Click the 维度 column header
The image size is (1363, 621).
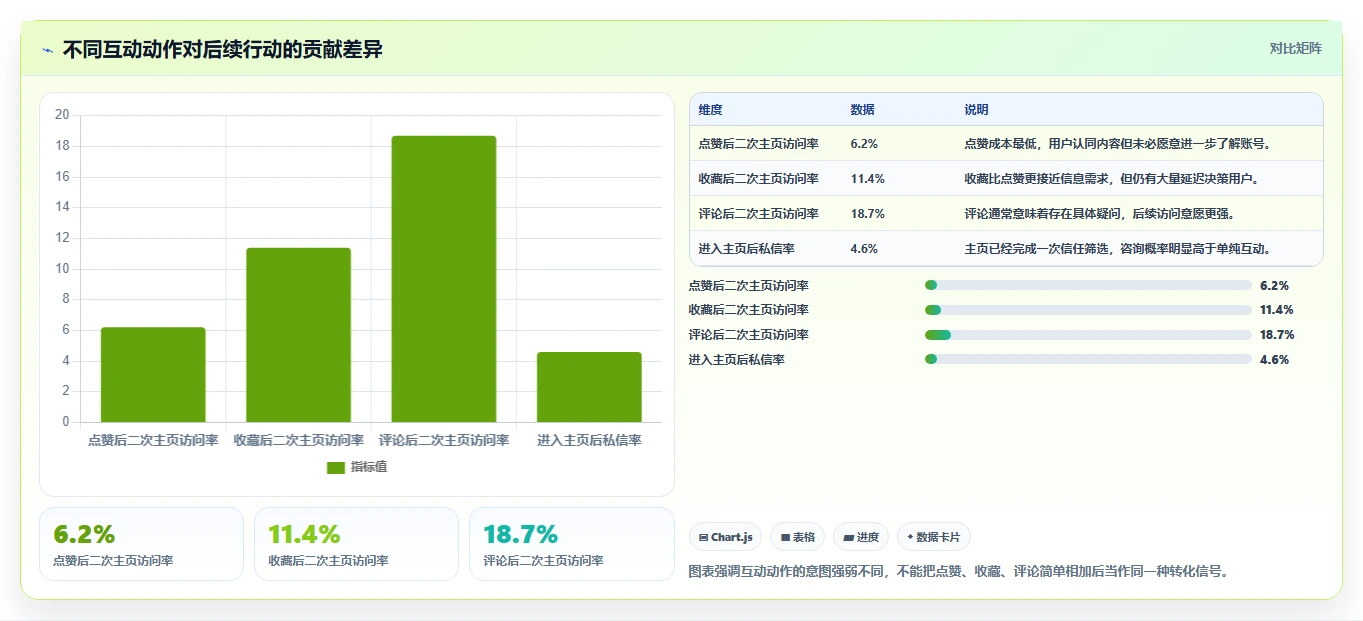click(710, 110)
